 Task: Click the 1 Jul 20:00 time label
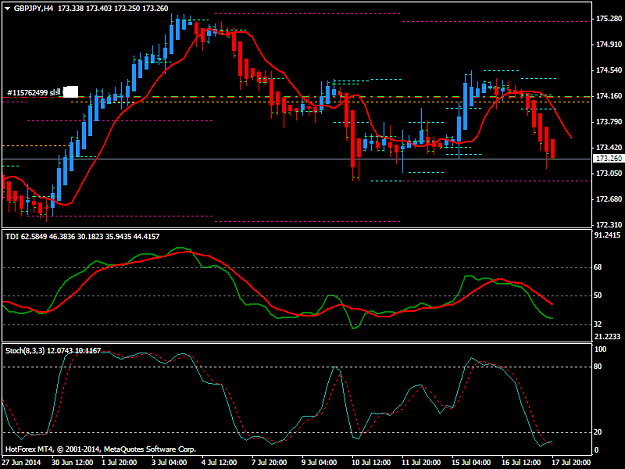click(119, 463)
